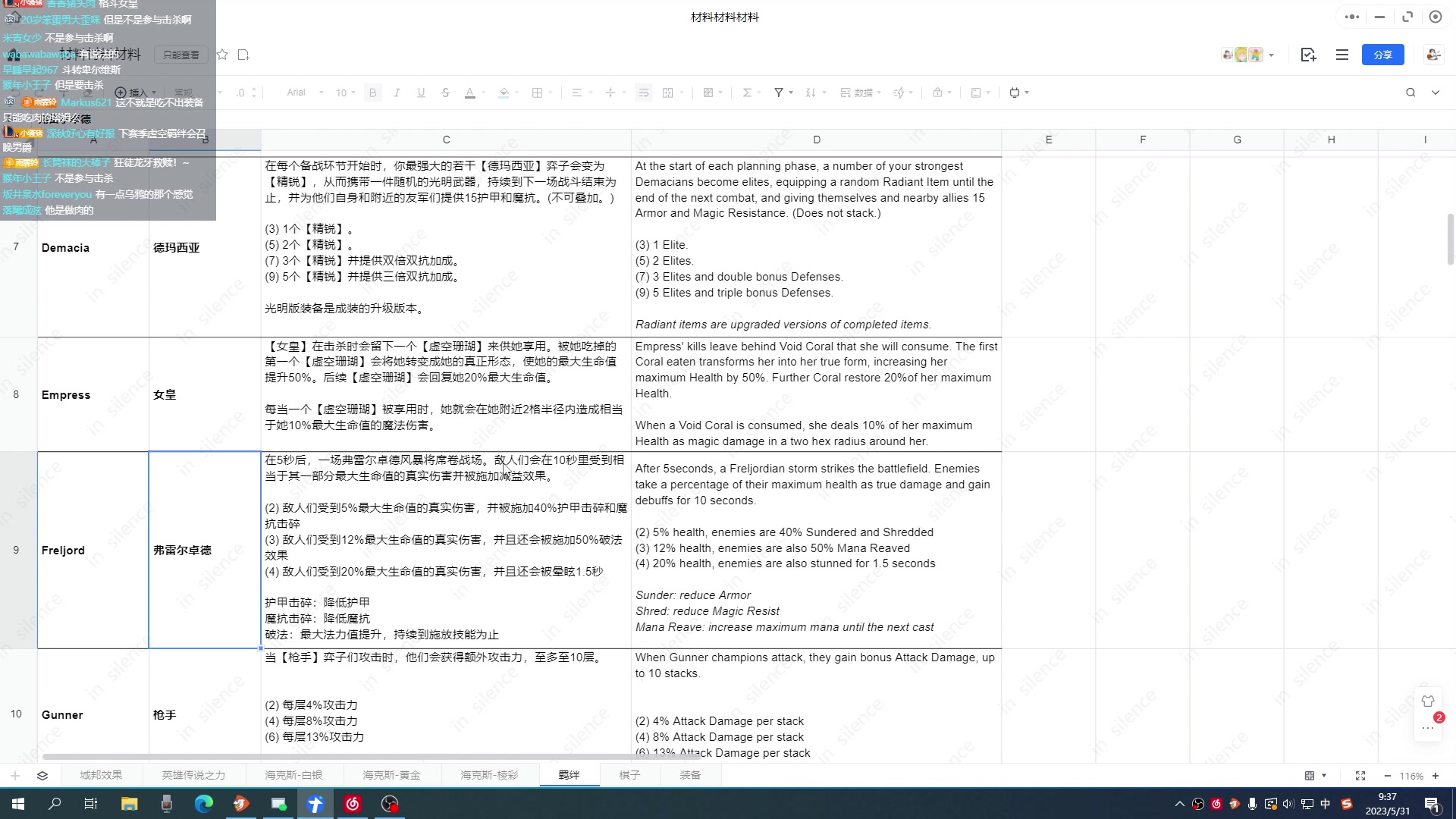Click the sort icon
This screenshot has width=1456, height=819.
pyautogui.click(x=811, y=93)
